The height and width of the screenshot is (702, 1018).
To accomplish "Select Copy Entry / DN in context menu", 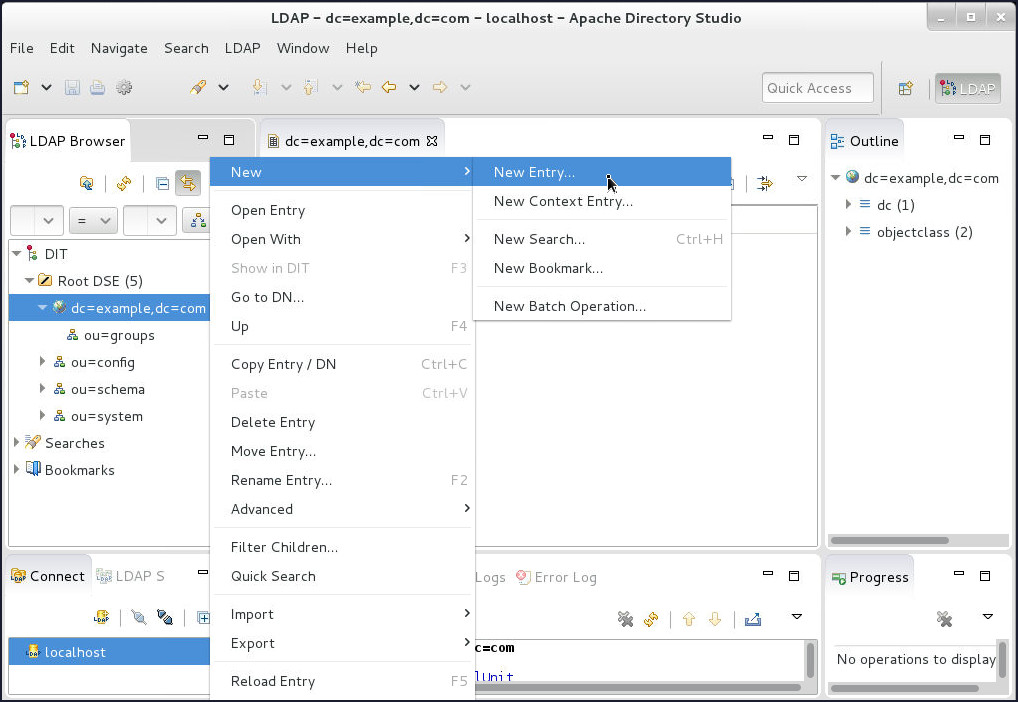I will click(342, 364).
